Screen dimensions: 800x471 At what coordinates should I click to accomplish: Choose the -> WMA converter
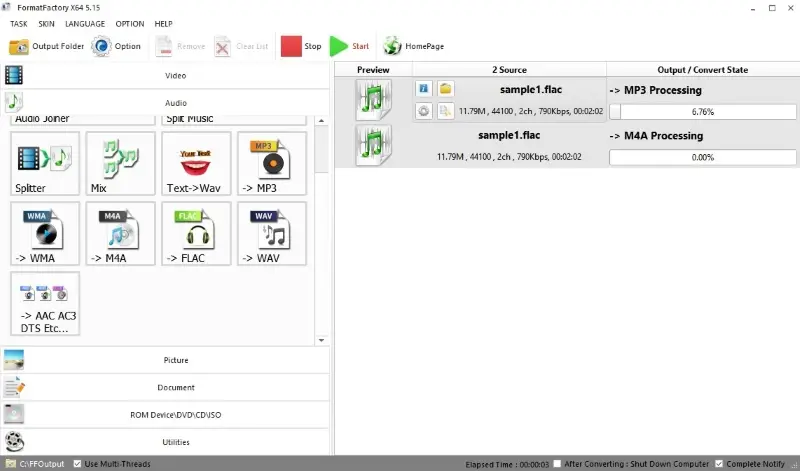(45, 233)
